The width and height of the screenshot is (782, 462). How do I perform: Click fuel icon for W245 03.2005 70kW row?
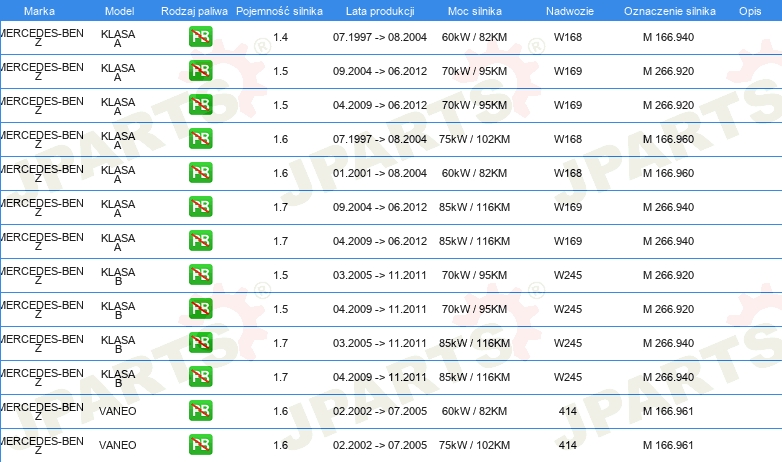pyautogui.click(x=200, y=274)
